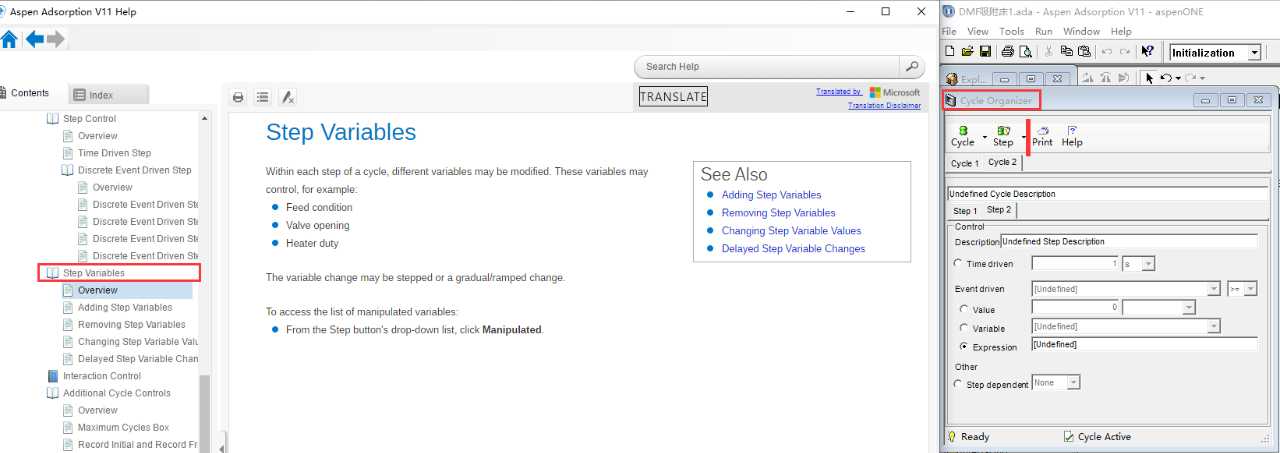Select the Expression radio button
Image resolution: width=1280 pixels, height=453 pixels.
964,347
